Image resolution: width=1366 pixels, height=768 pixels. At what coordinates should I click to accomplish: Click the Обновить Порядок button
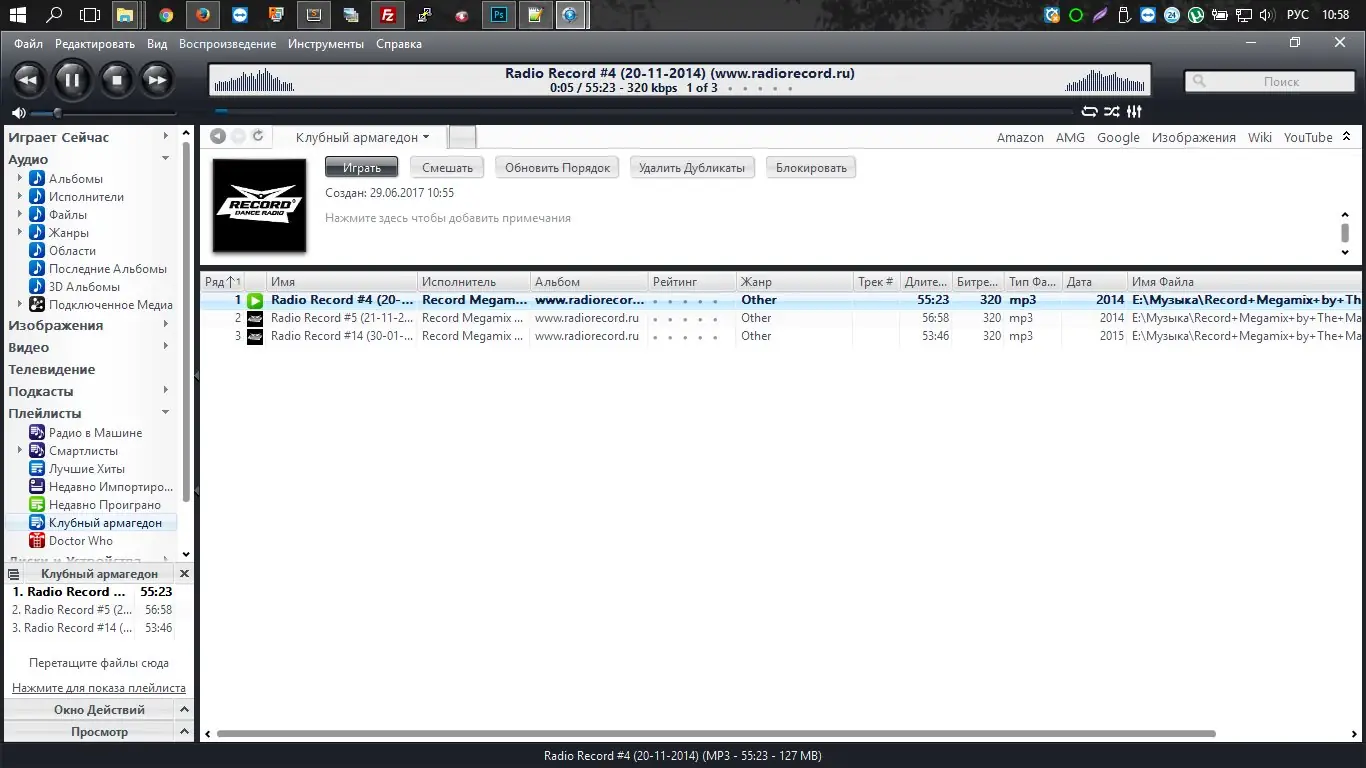tap(557, 168)
